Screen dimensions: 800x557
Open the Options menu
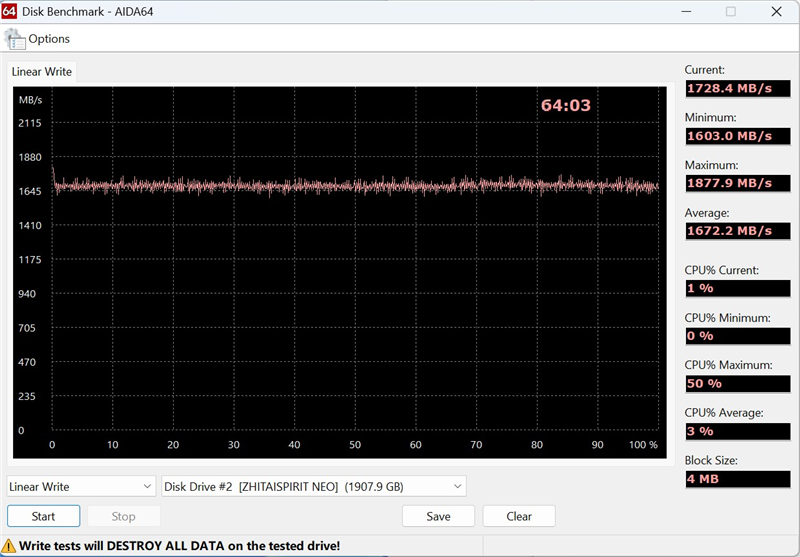pos(48,39)
